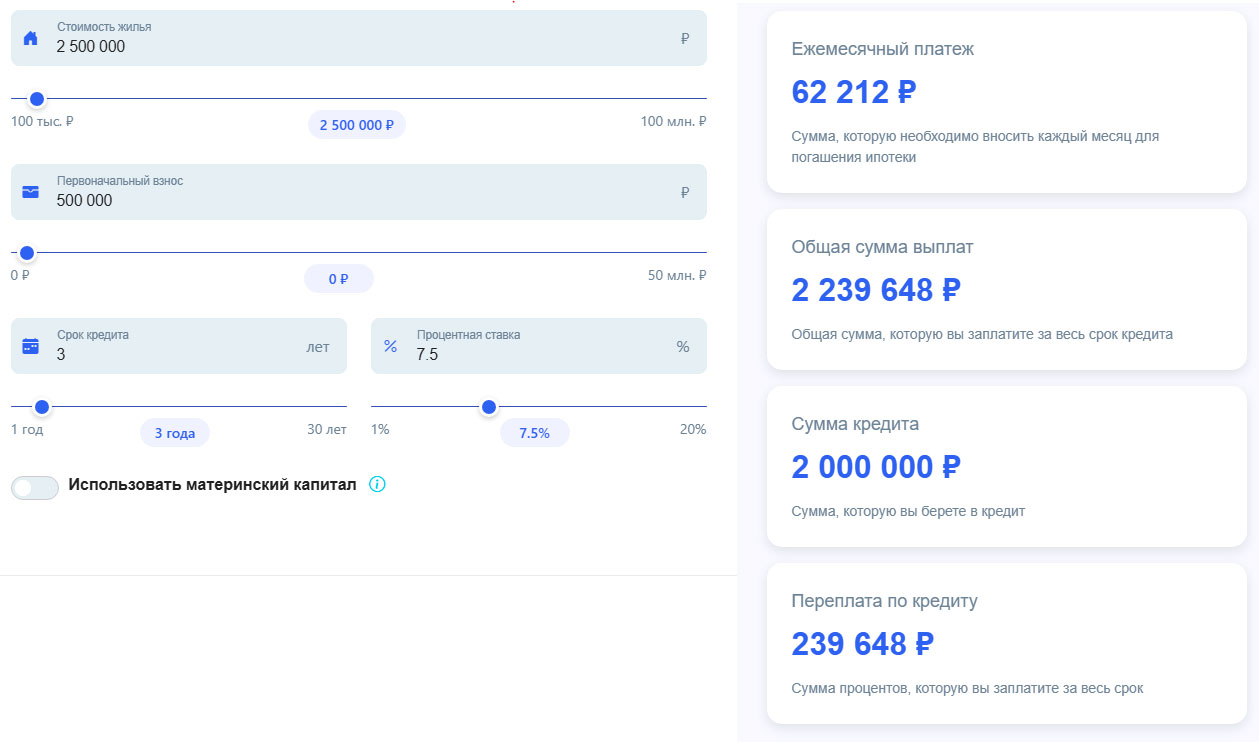Click the percent icon in interest rate field

(x=390, y=346)
